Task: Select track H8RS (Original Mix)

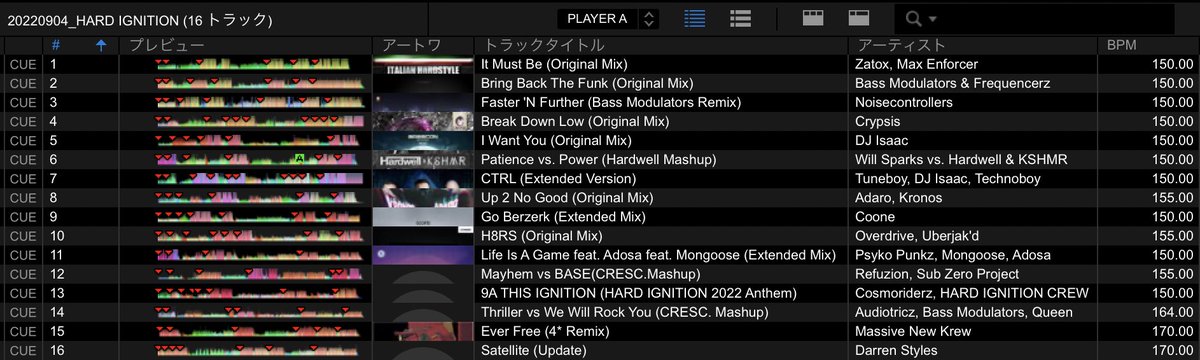Action: pos(541,236)
